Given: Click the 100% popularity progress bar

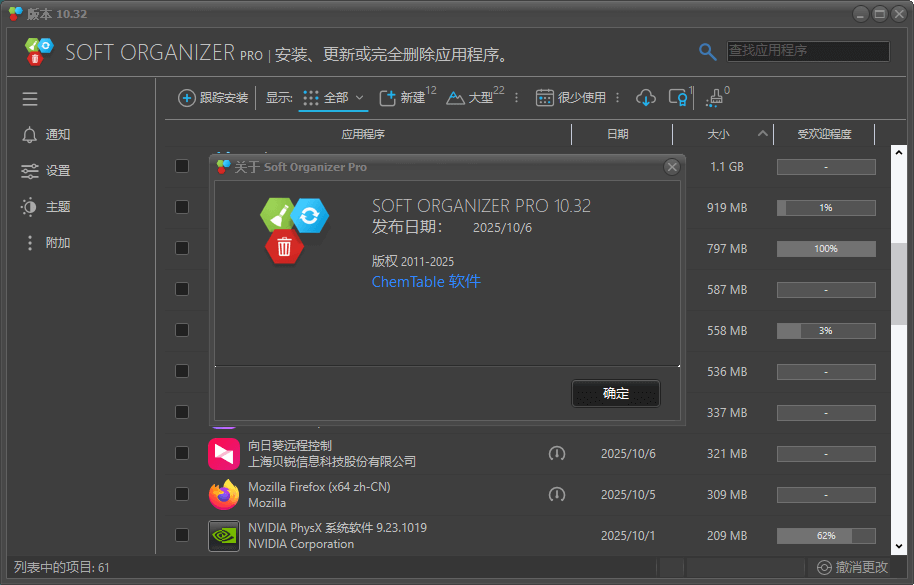Looking at the screenshot, I should 826,248.
